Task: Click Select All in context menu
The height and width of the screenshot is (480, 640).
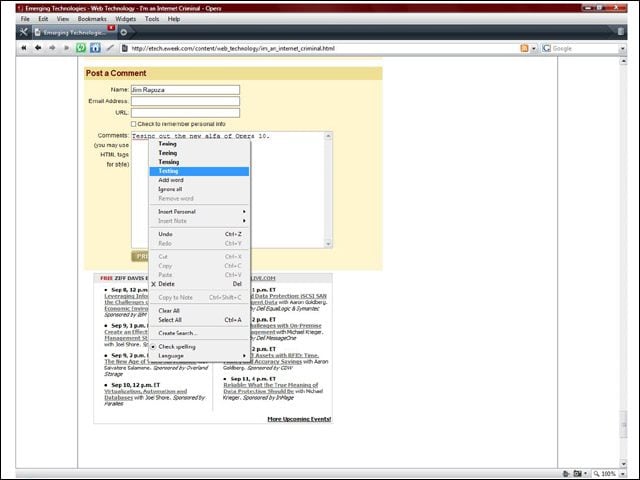Action: pos(199,320)
